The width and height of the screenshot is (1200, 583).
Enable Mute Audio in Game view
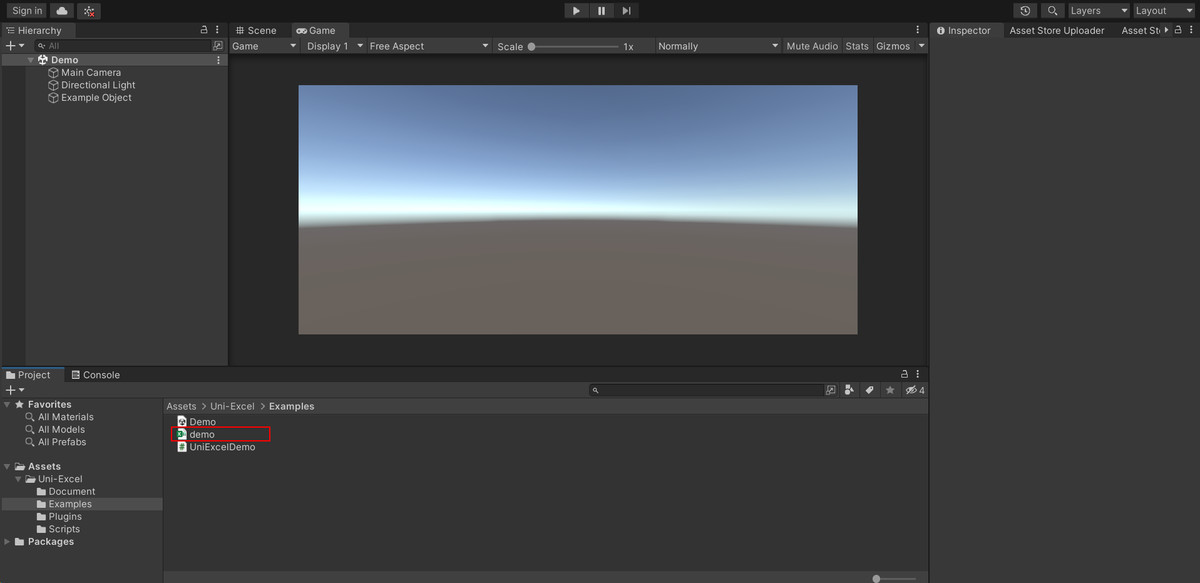pyautogui.click(x=811, y=45)
